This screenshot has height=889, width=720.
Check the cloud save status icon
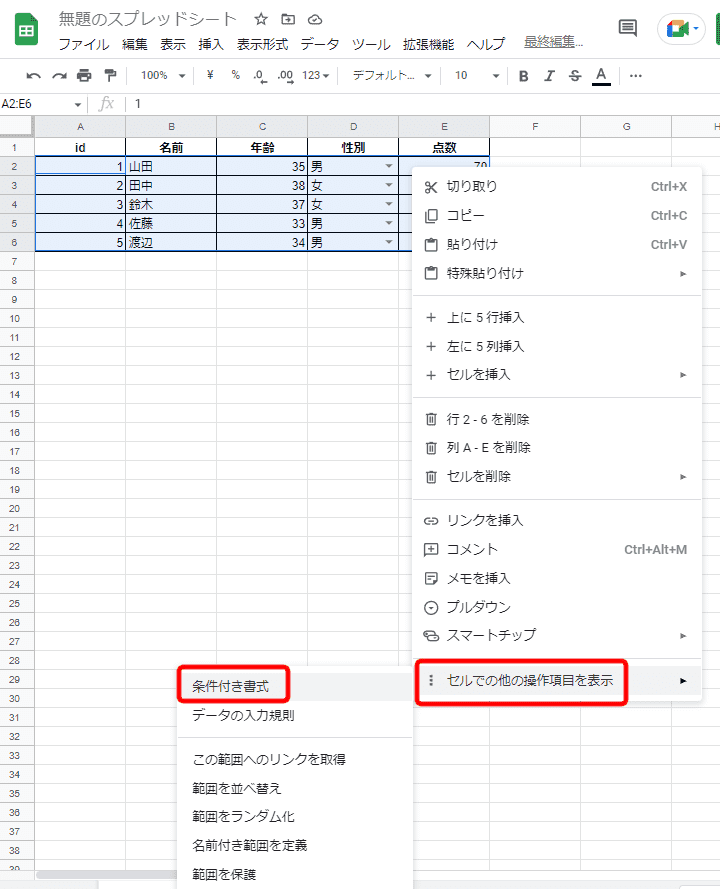(315, 20)
